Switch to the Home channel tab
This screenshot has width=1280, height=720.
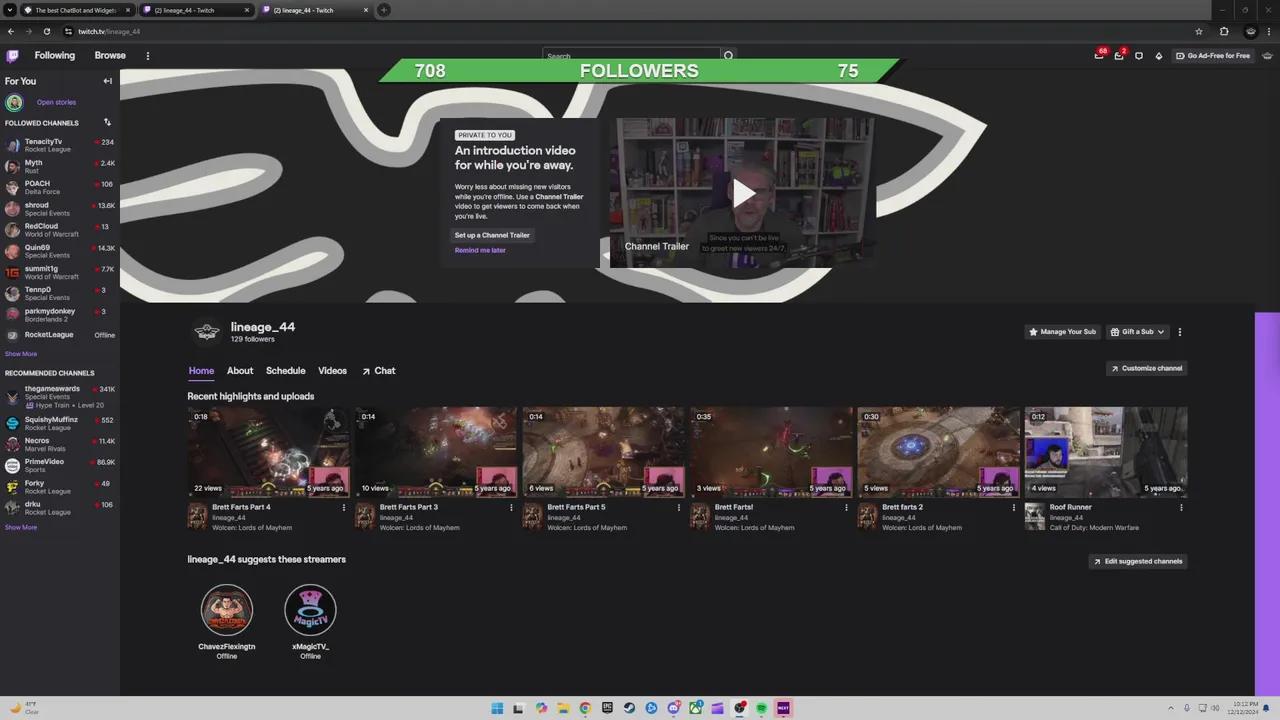pos(201,371)
